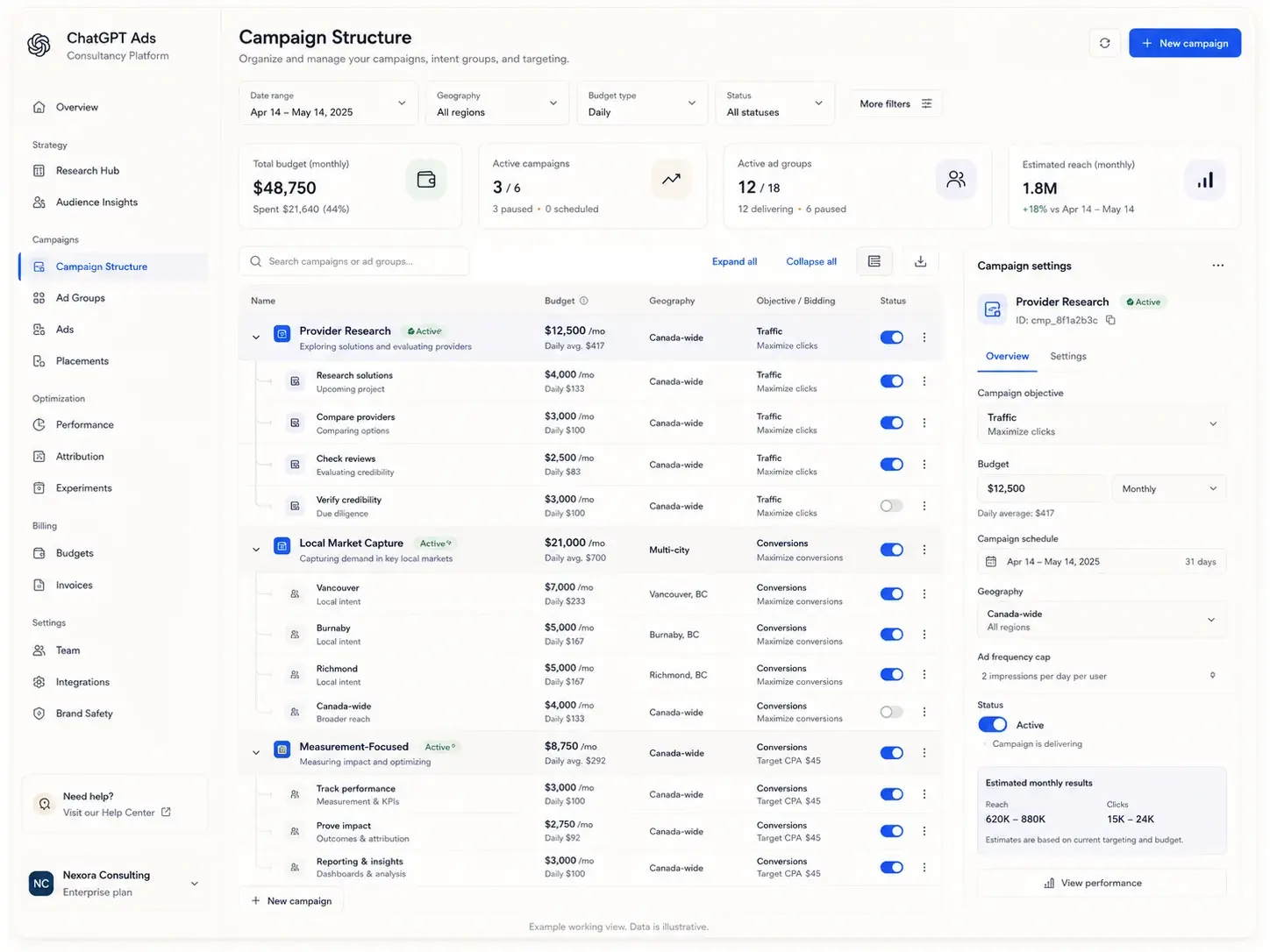
Task: Open the Monthly budget period dropdown
Action: point(1169,488)
